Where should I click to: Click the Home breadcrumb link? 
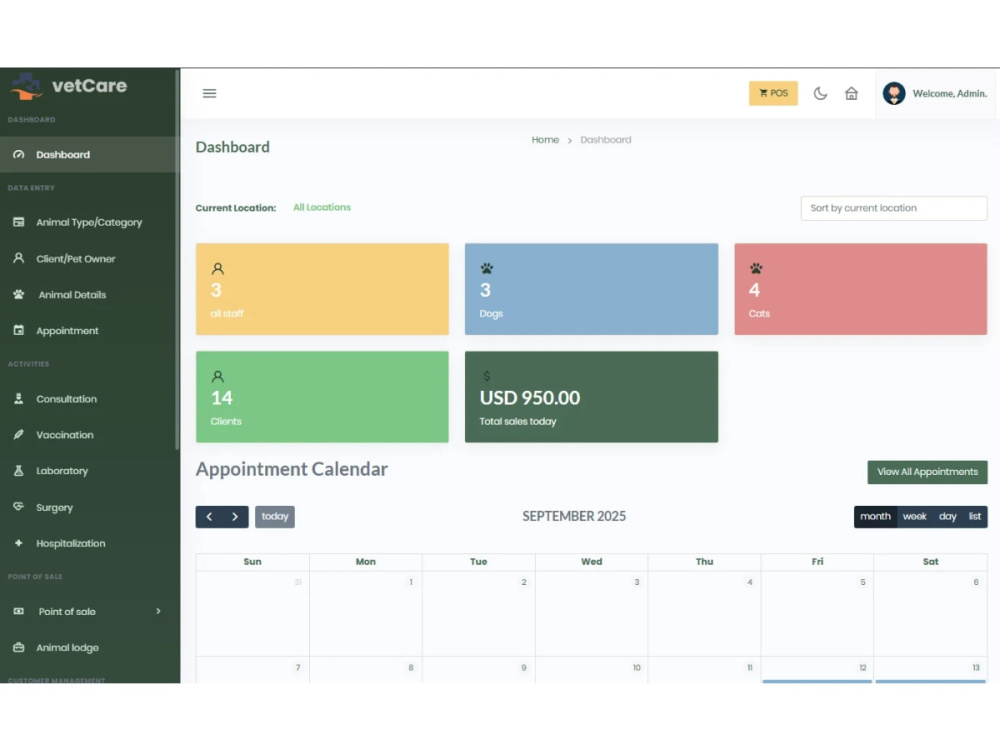point(545,140)
